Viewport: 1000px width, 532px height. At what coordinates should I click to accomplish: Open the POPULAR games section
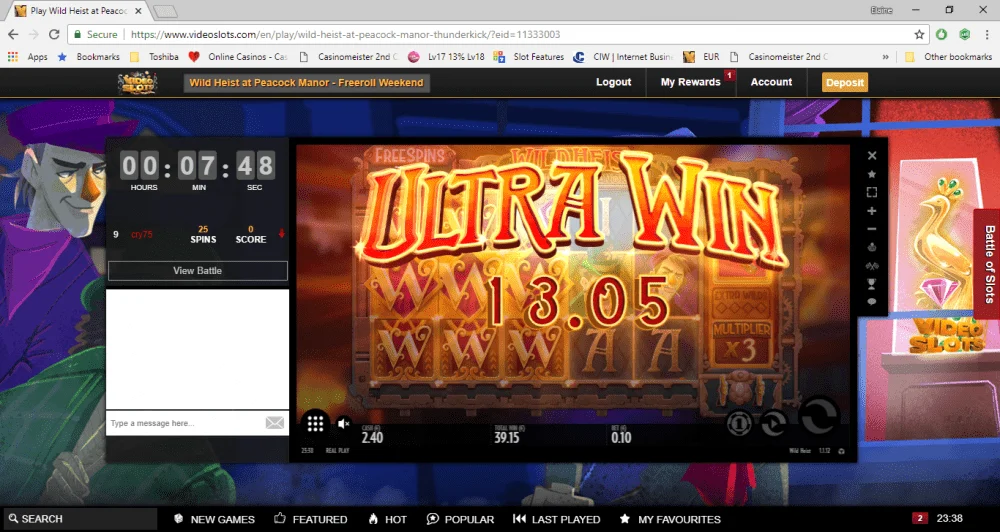[x=460, y=519]
